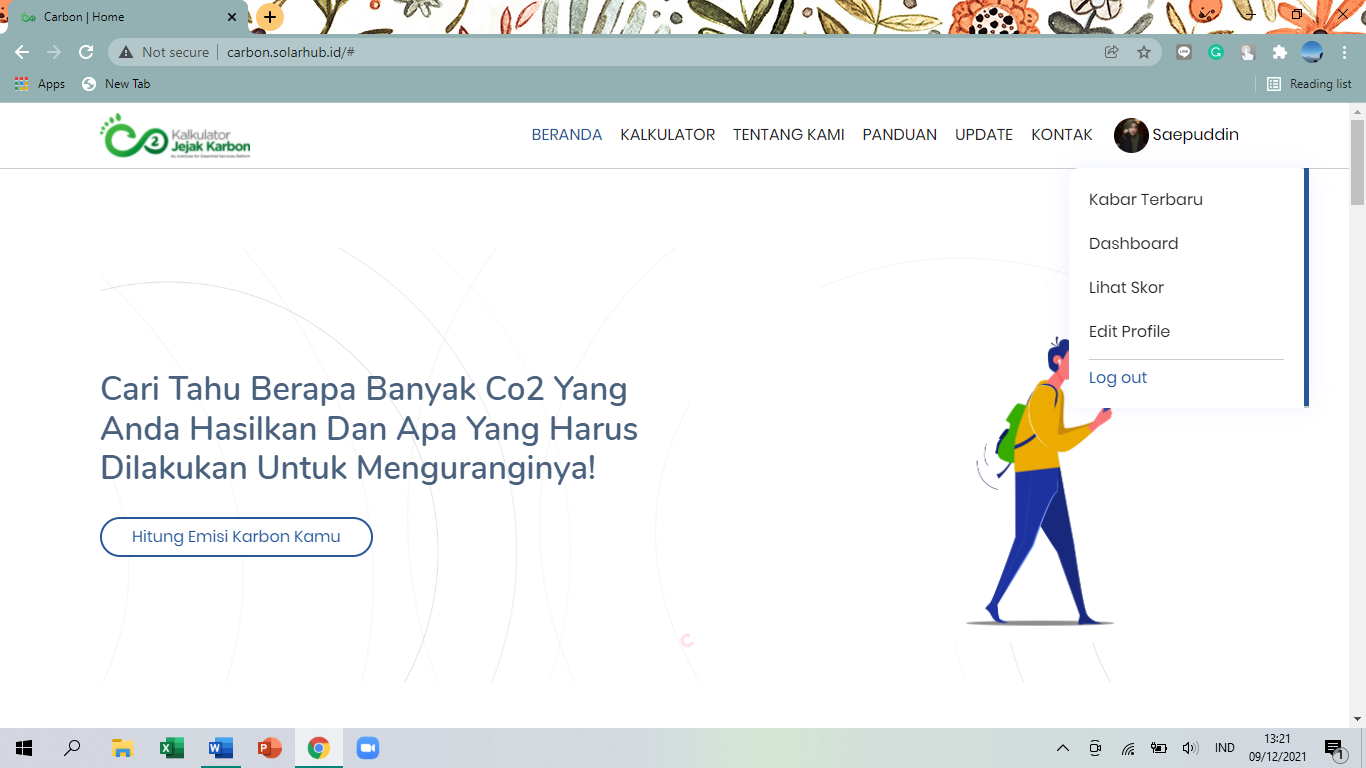This screenshot has width=1366, height=768.
Task: Select Lihat Skor from dropdown
Action: (x=1127, y=288)
